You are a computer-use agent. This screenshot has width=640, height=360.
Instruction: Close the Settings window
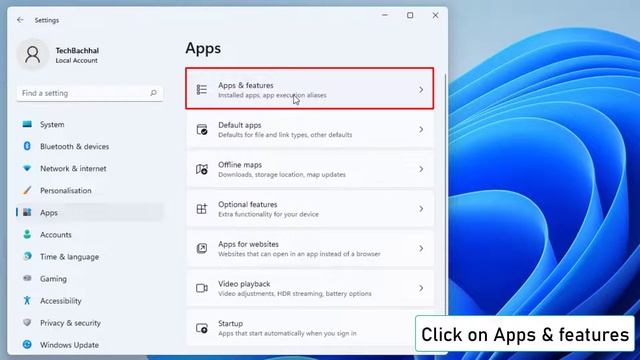pos(435,15)
